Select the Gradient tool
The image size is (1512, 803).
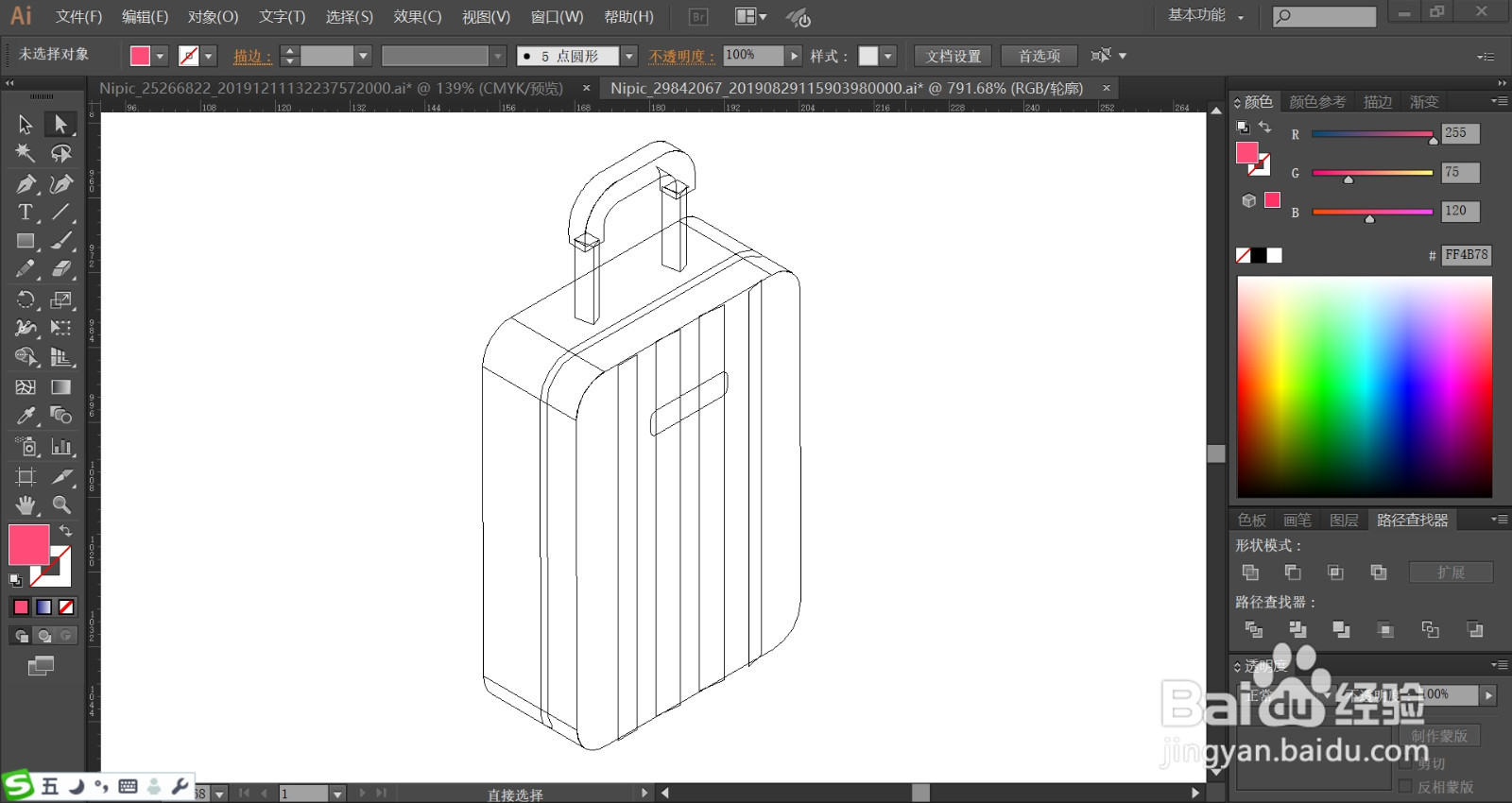(x=60, y=386)
